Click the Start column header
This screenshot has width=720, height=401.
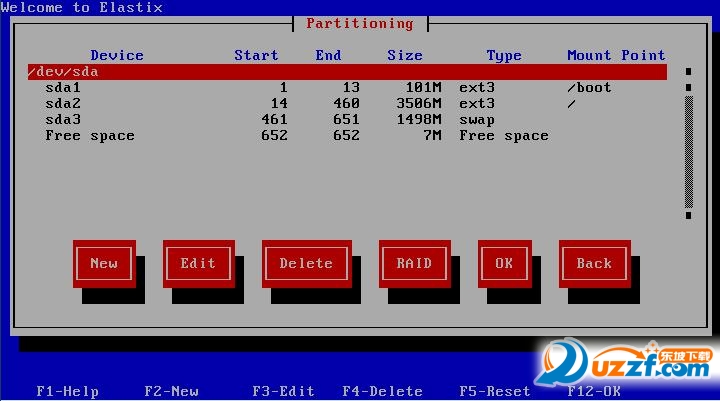click(x=256, y=56)
